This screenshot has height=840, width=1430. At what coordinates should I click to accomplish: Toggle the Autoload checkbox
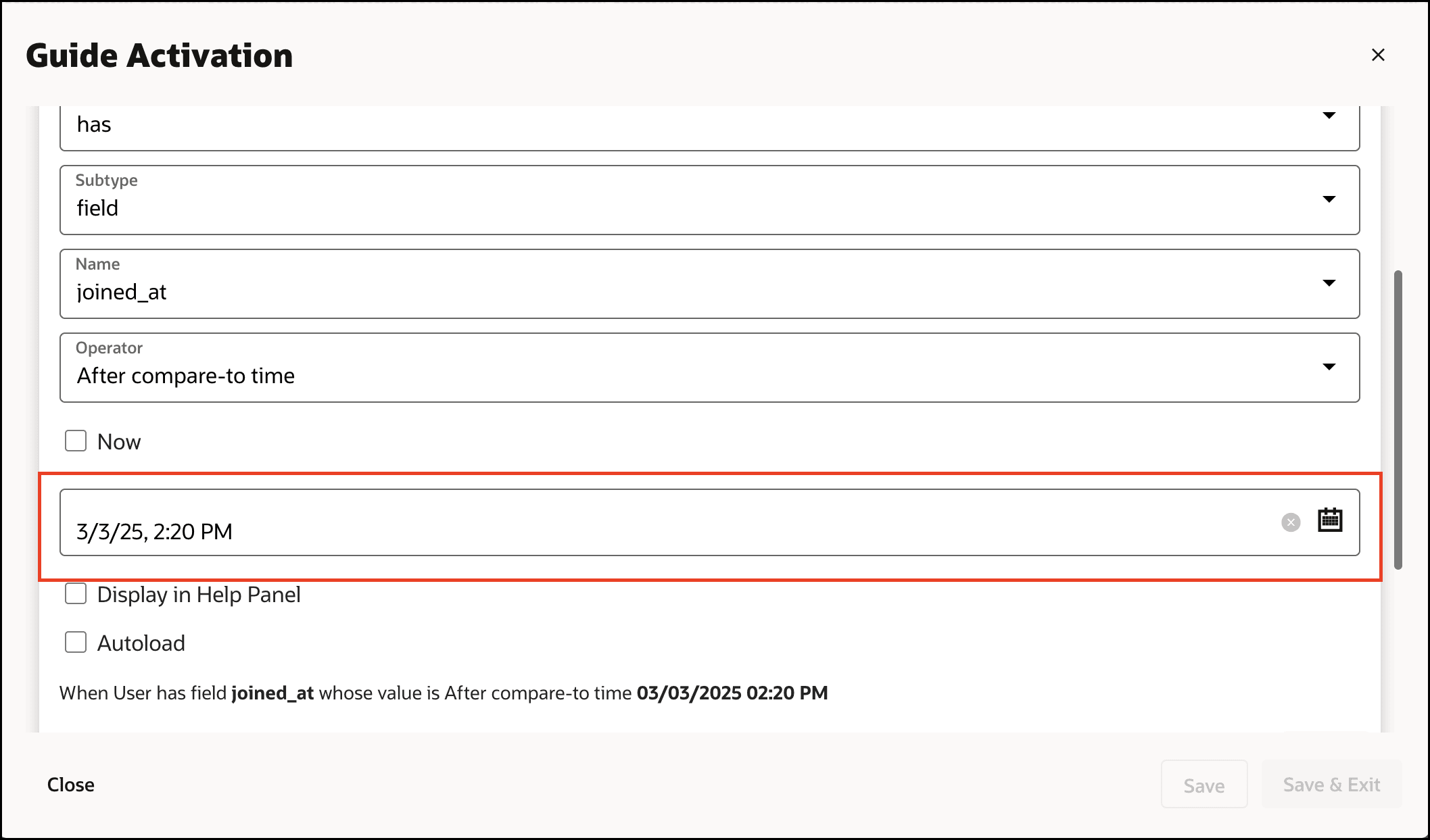[x=76, y=643]
